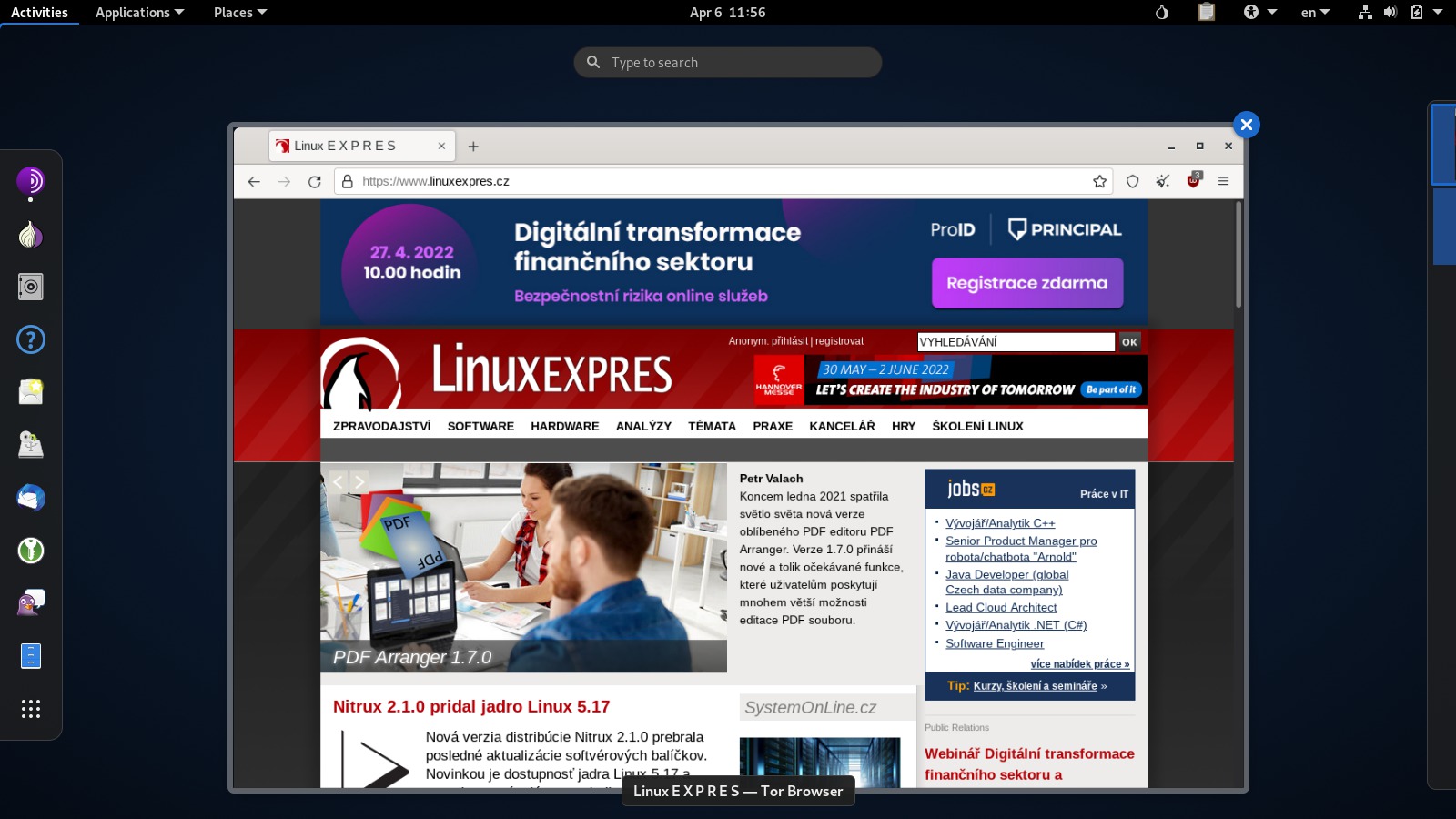Open the browser hamburger menu

click(1224, 181)
